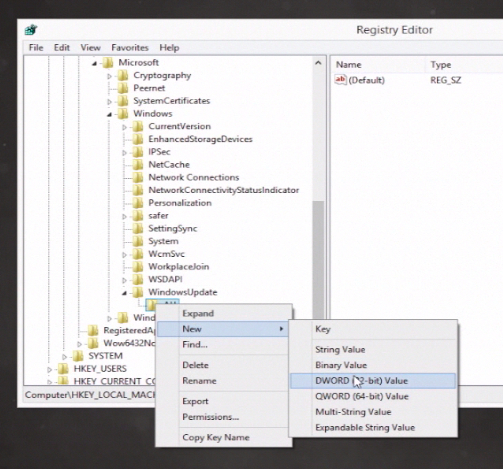
Task: Expand the HKEY_USERS hive arrow
Action: (x=50, y=369)
